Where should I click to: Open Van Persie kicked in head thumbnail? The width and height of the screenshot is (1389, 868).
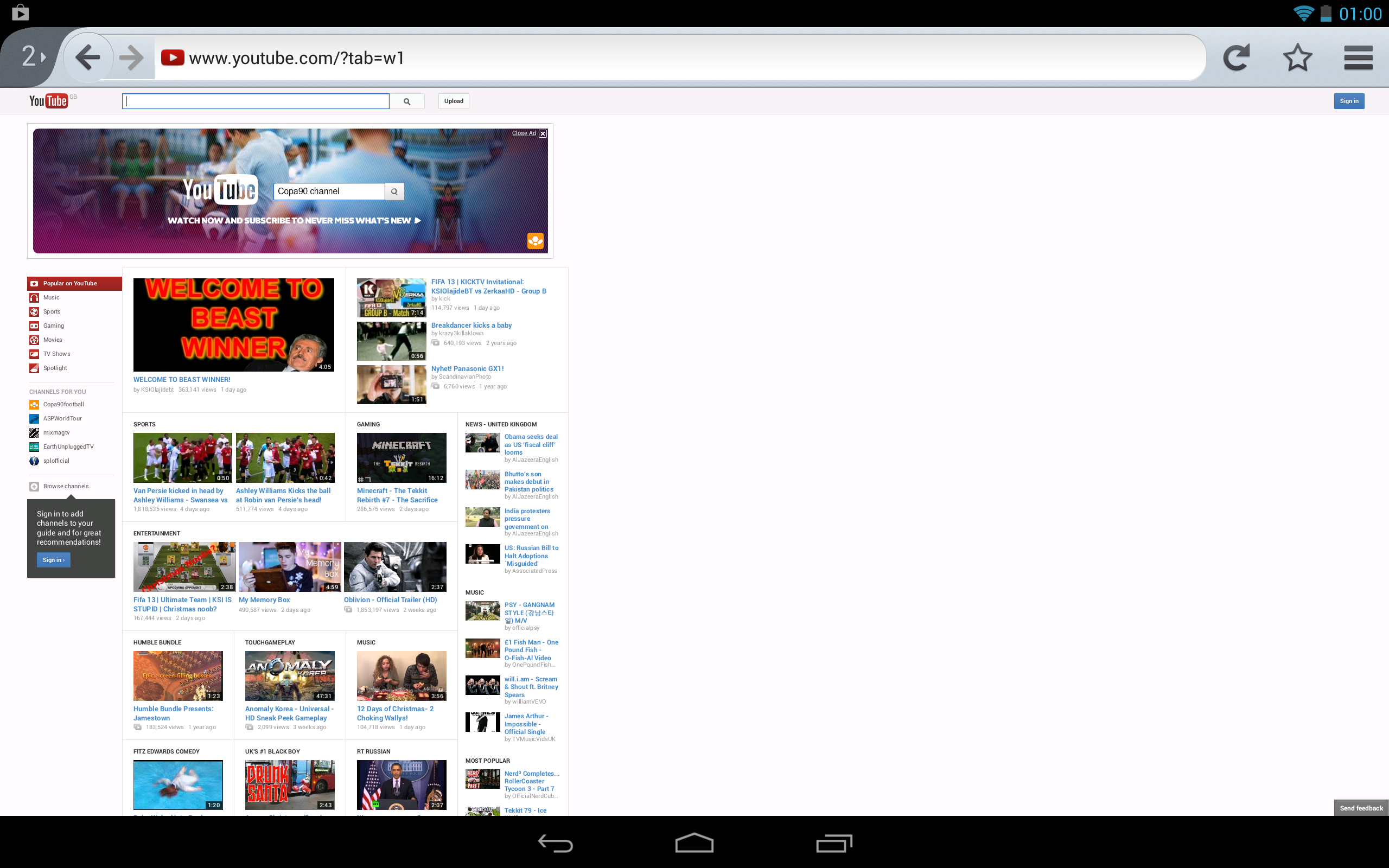point(182,457)
